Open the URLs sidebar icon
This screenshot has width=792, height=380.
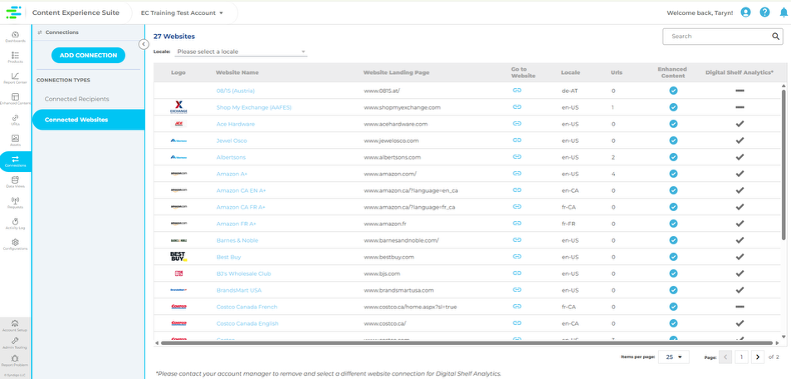click(15, 120)
